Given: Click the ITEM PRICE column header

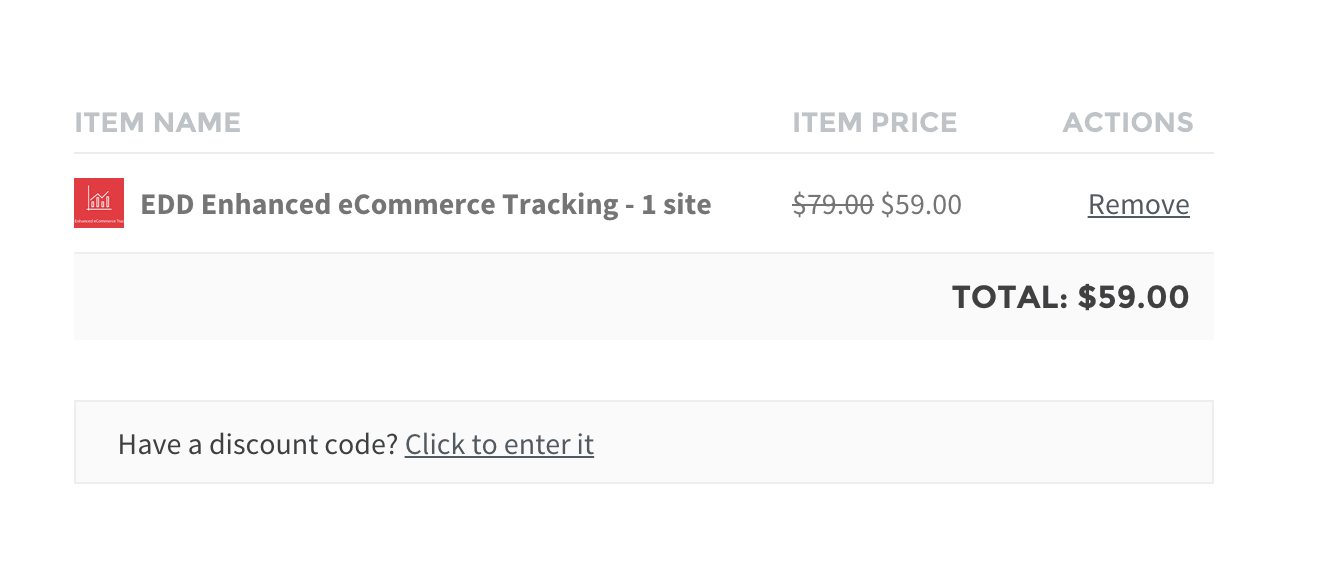Looking at the screenshot, I should pos(874,123).
